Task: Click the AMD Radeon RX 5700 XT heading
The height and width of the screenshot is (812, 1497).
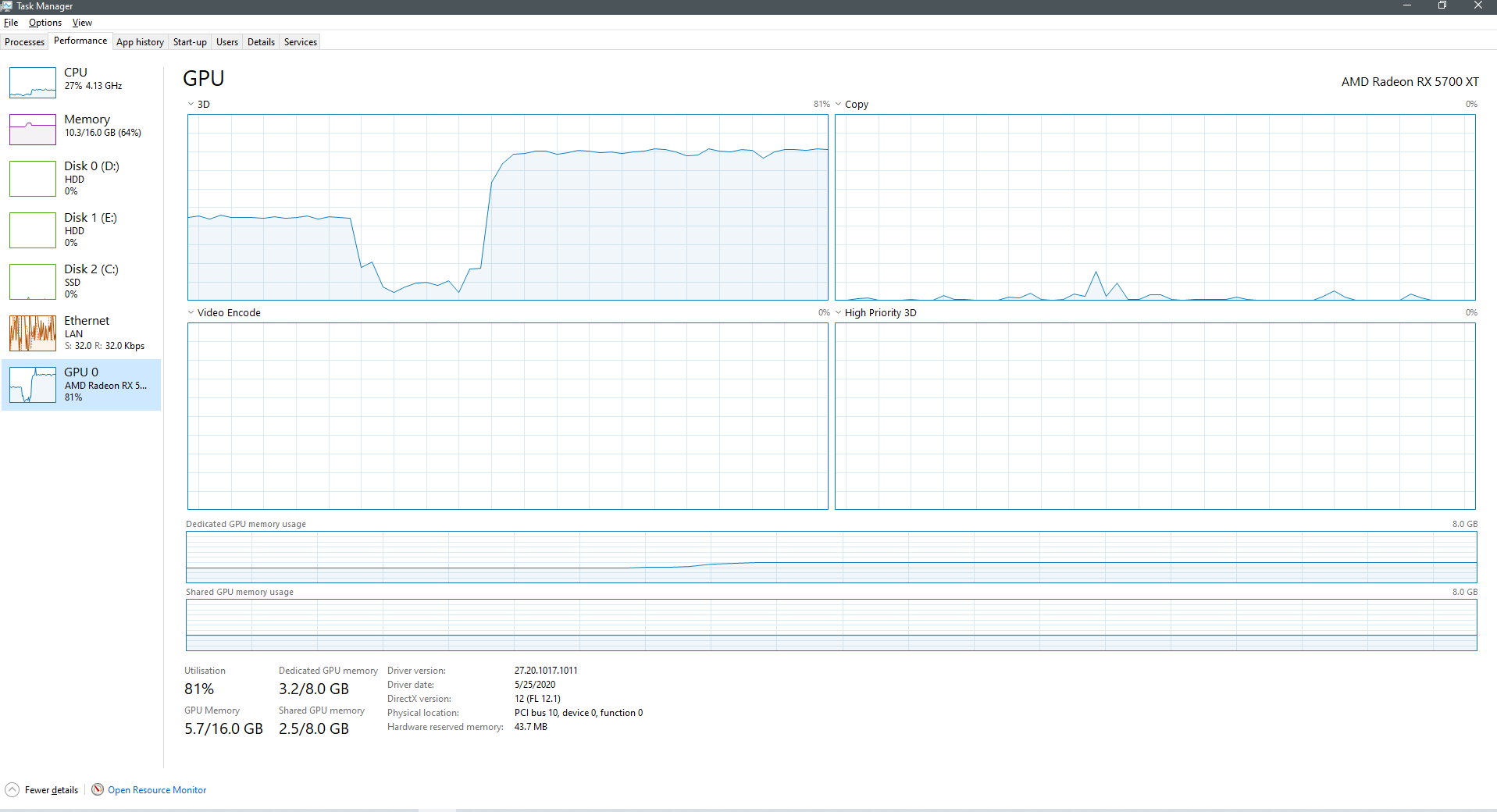Action: (1410, 81)
